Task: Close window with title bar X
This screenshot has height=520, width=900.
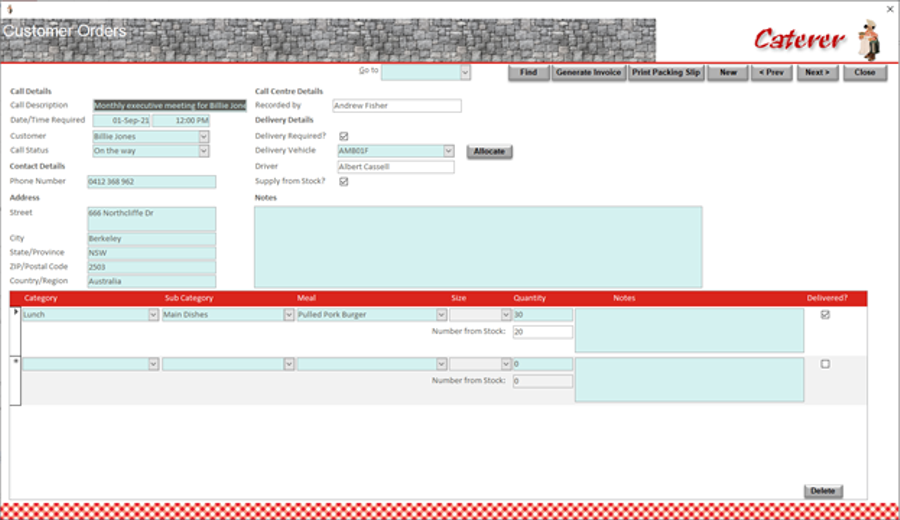Action: pos(890,9)
